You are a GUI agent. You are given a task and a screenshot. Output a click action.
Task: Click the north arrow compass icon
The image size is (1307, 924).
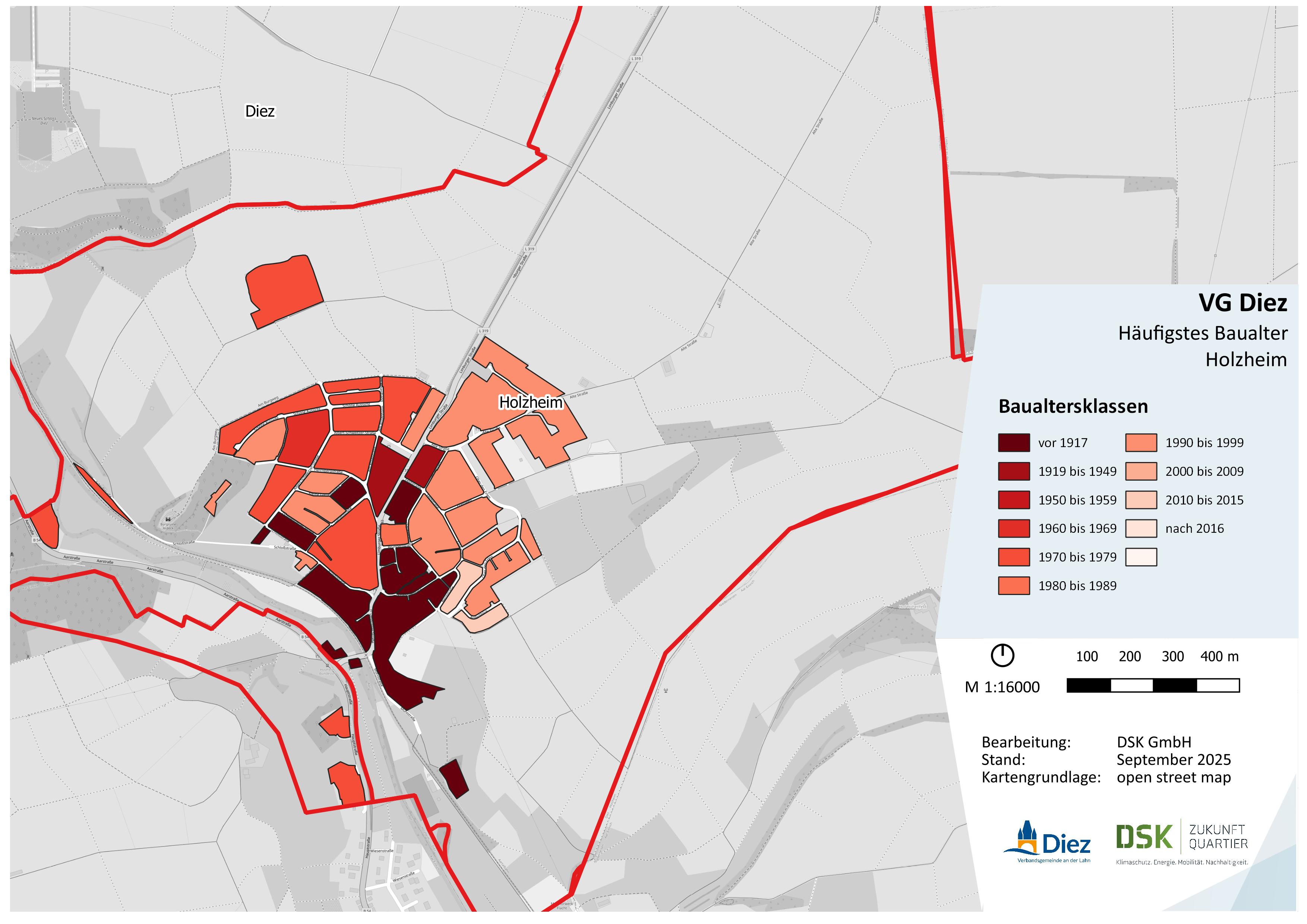click(x=1002, y=655)
